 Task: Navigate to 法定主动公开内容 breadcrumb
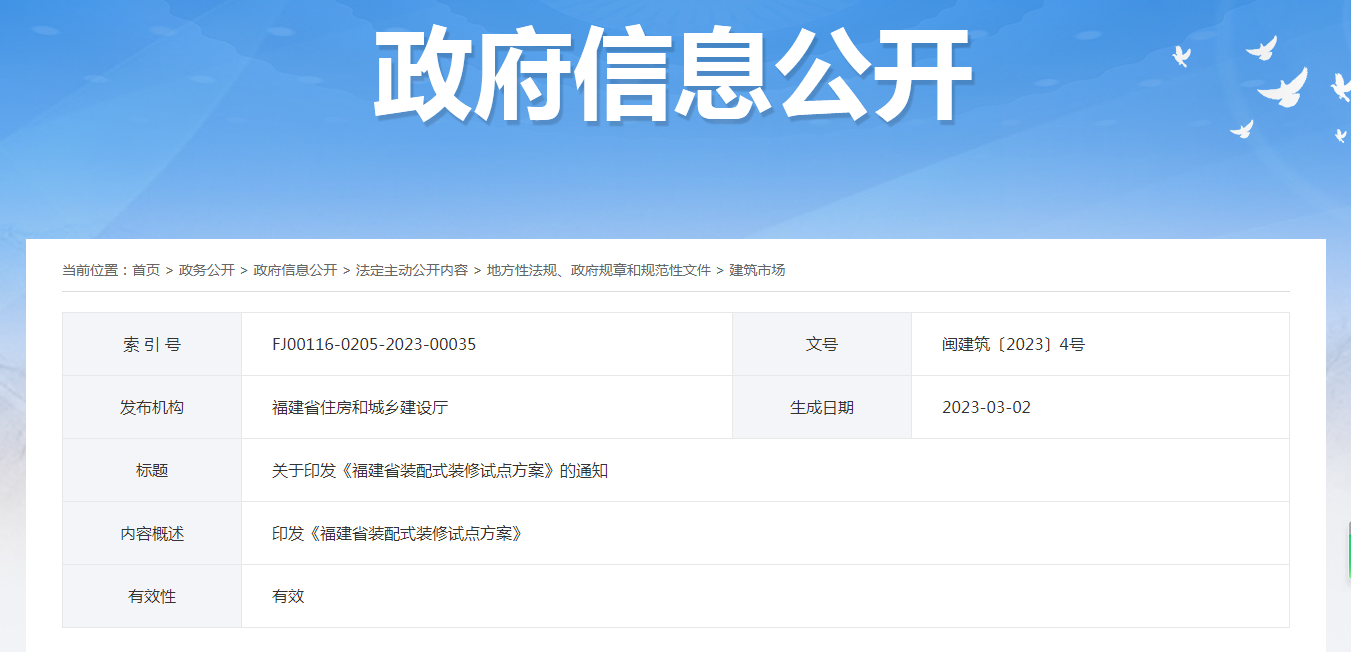click(x=412, y=270)
